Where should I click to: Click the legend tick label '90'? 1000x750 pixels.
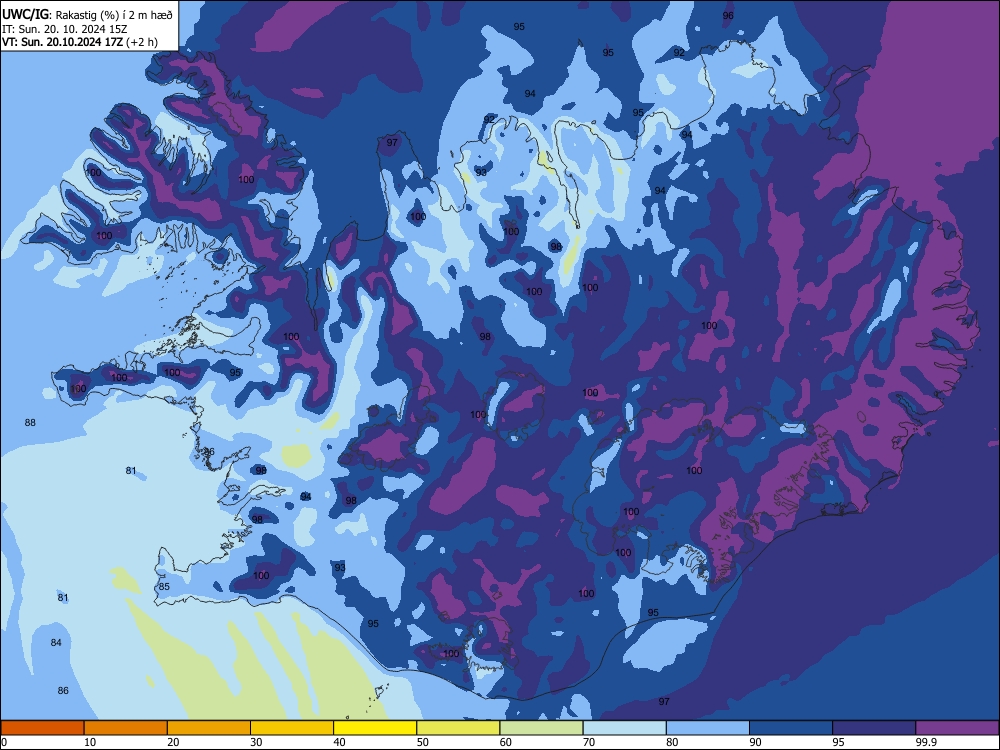point(756,742)
